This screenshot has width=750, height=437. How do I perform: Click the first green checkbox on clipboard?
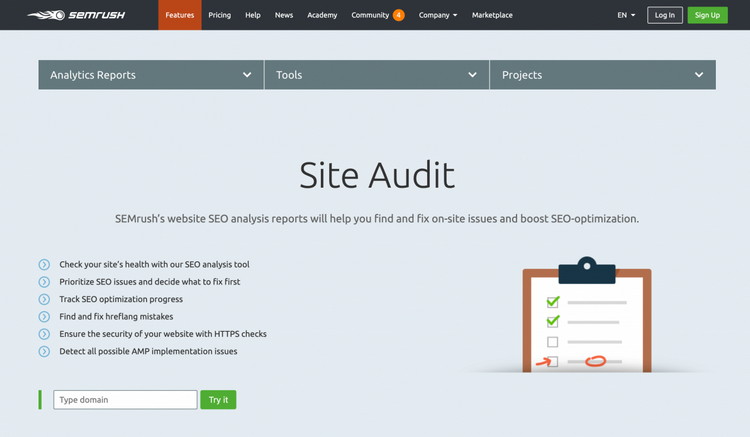551,301
